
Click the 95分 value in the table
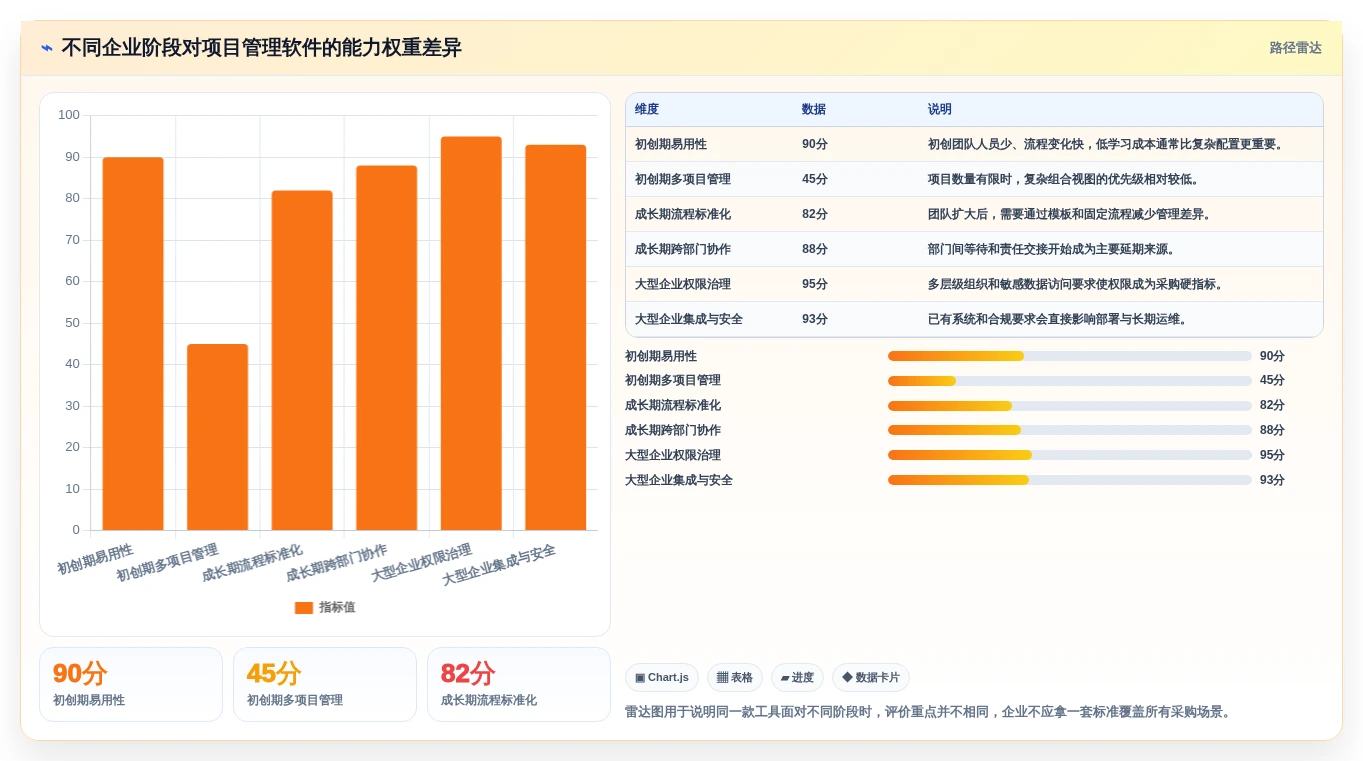pos(815,284)
